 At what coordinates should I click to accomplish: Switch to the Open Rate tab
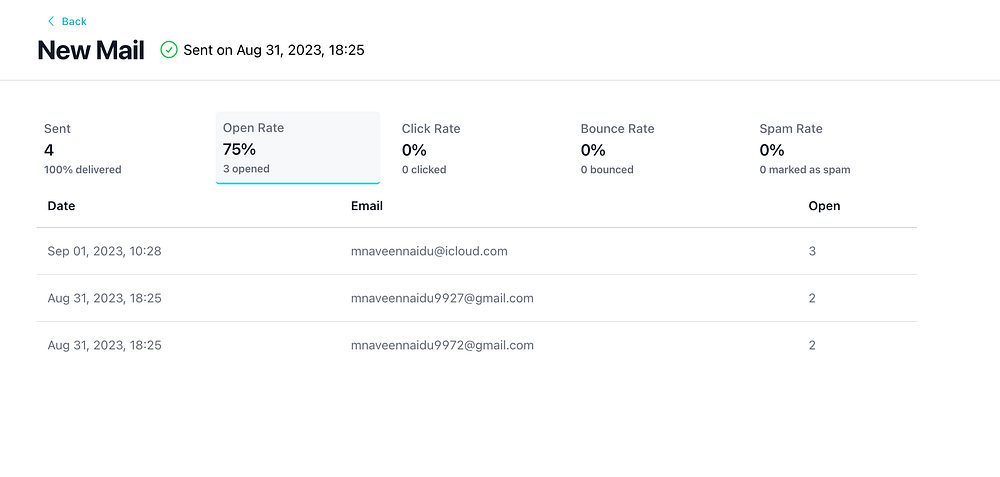click(x=297, y=148)
